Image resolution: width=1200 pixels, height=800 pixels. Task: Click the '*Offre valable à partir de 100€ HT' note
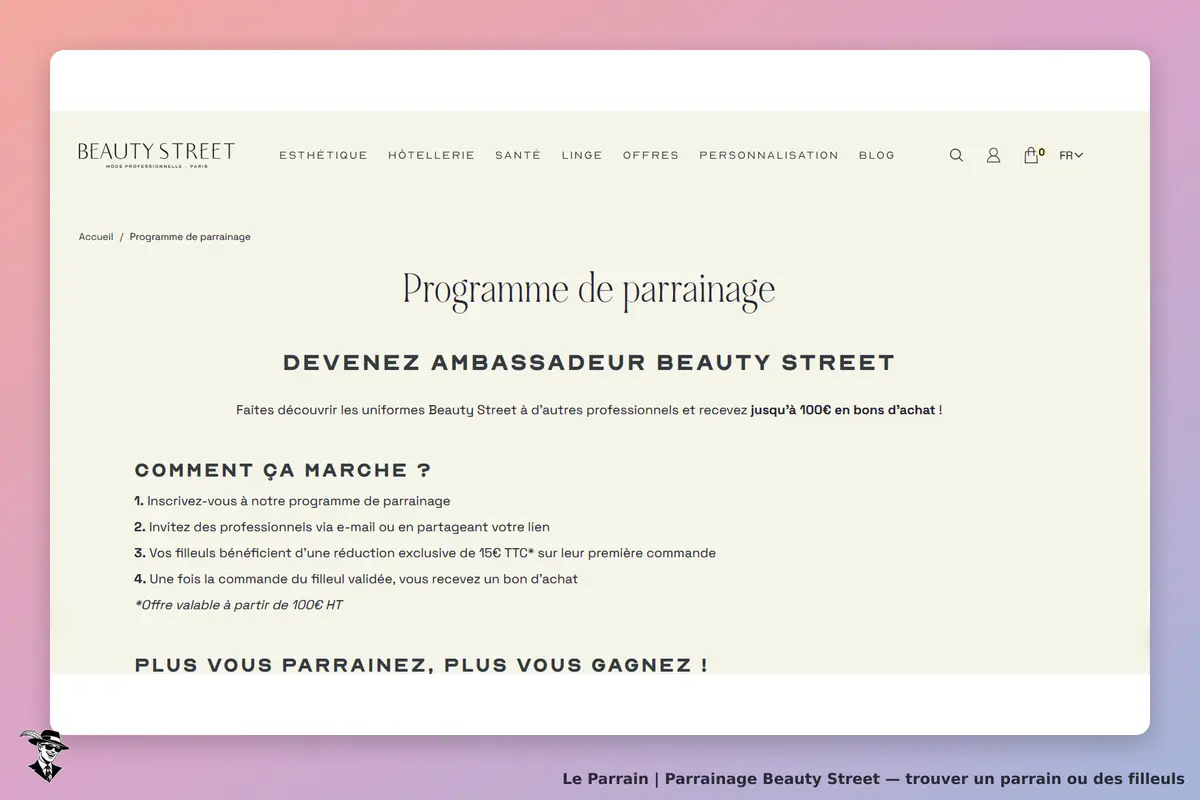tap(239, 605)
